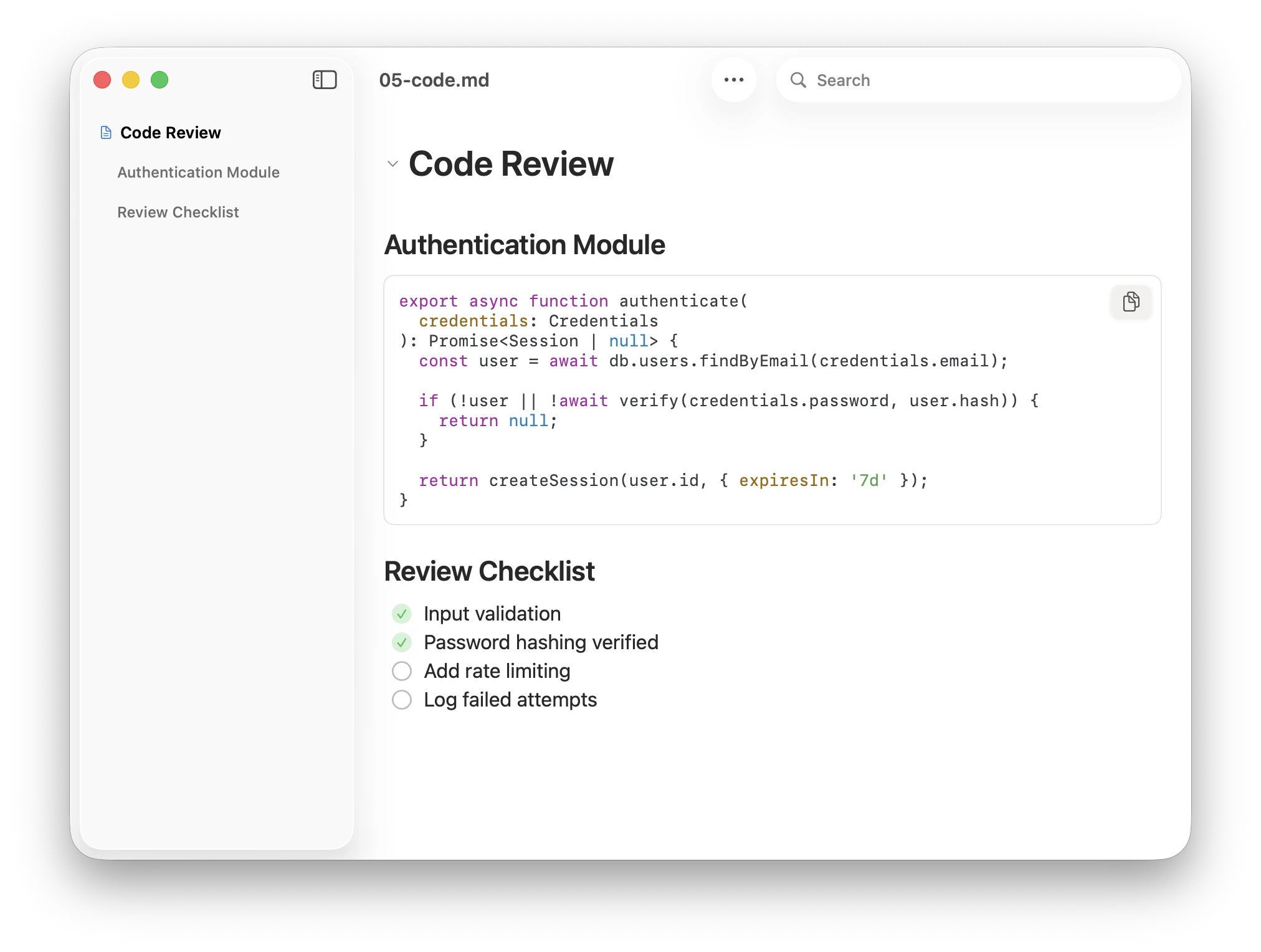Jump to Authentication Module in sidebar

coord(198,173)
